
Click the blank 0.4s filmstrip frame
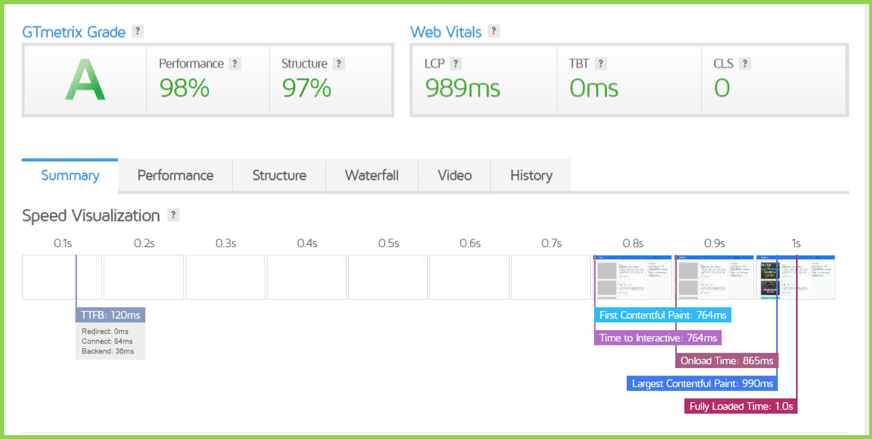[x=307, y=277]
